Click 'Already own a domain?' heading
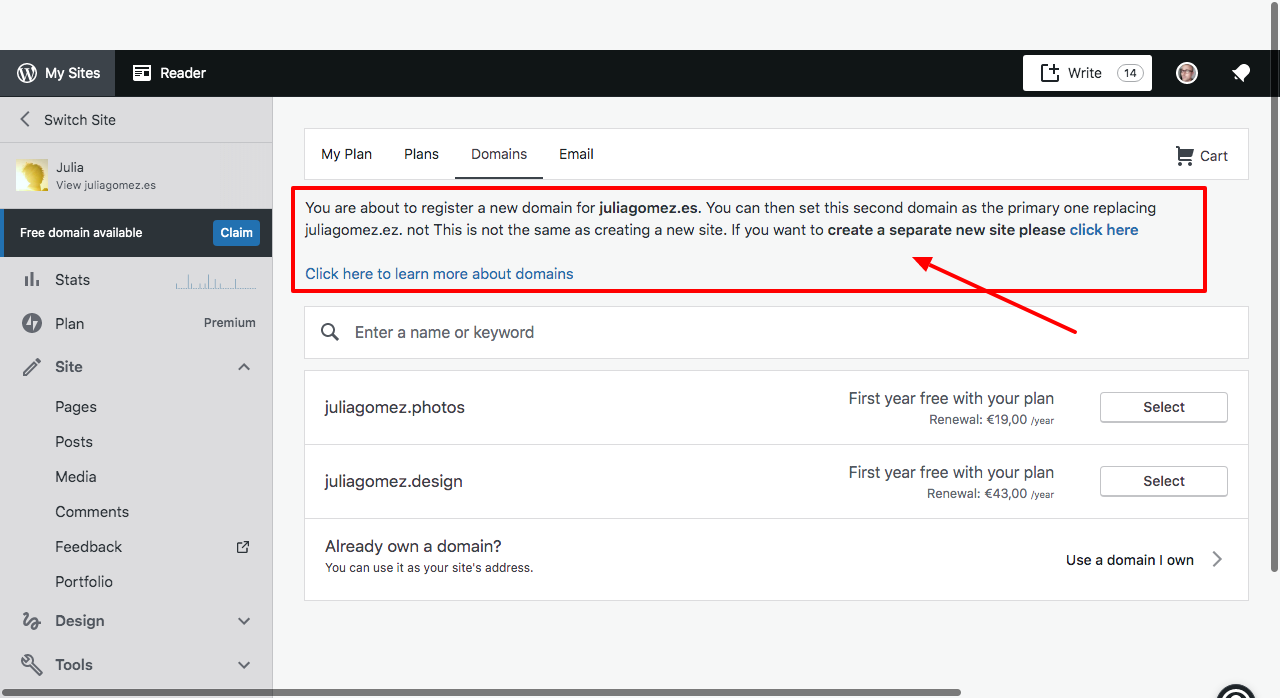Image resolution: width=1280 pixels, height=698 pixels. (413, 547)
